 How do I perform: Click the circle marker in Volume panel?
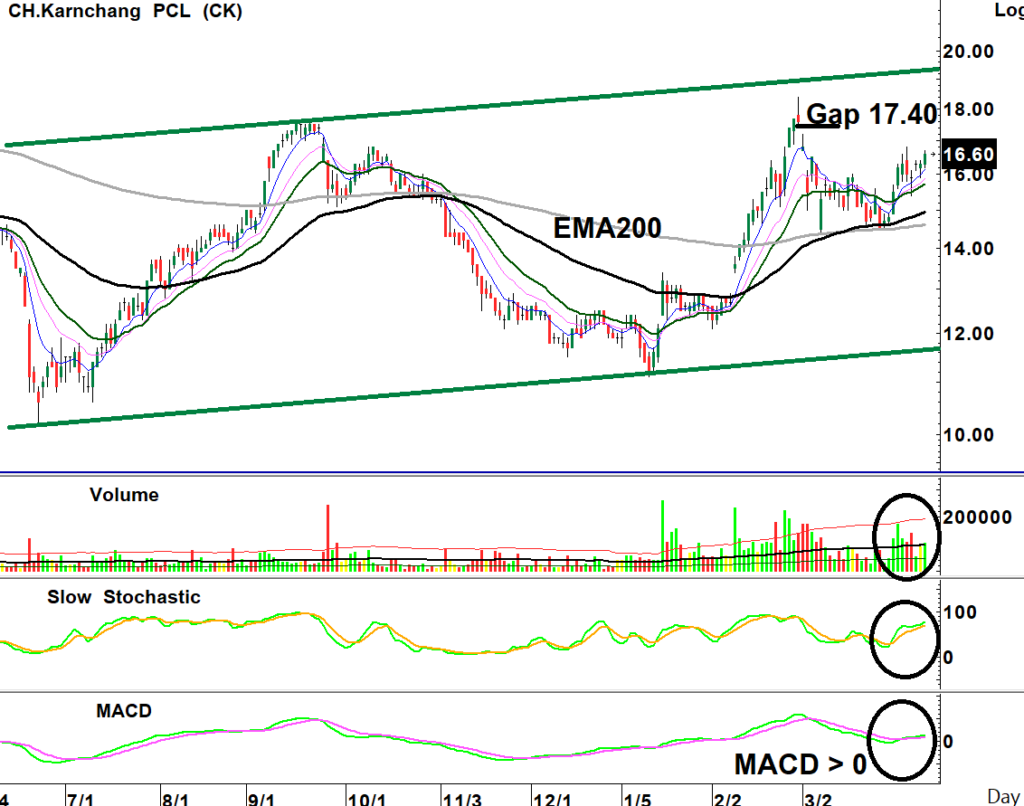pyautogui.click(x=906, y=537)
